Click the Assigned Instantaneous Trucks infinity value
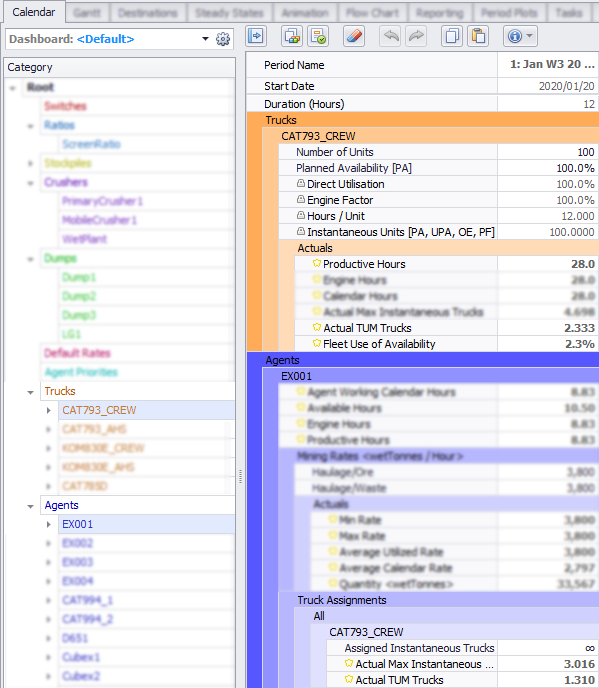Image resolution: width=599 pixels, height=688 pixels. [x=590, y=648]
